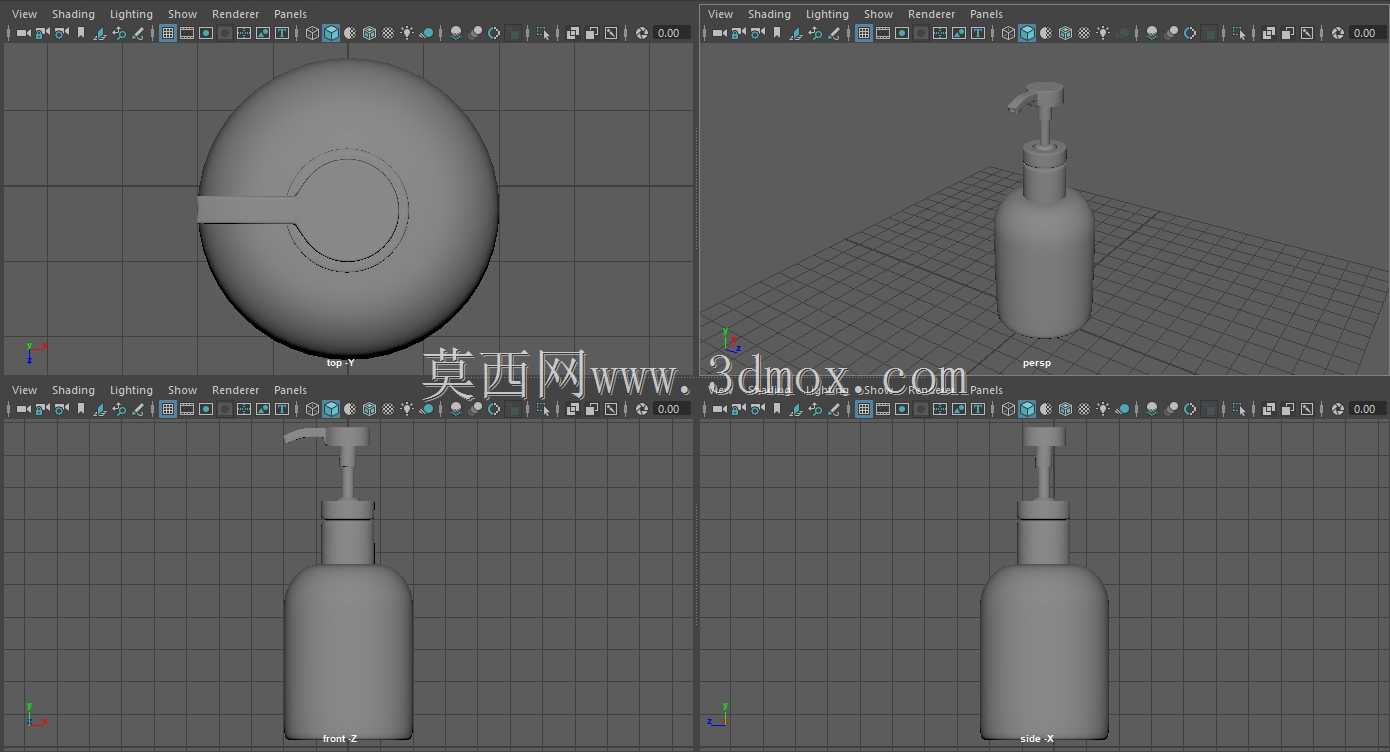Screen dimensions: 1390x752
Task: Toggle Screen Space Ambient Occlusion in top panel
Action: [x=456, y=33]
